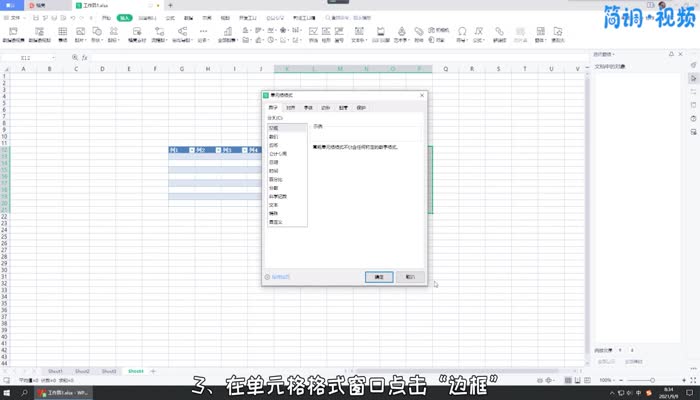Viewport: 700px width, 400px height.
Task: Click the 确定 button in the dialog
Action: (379, 276)
